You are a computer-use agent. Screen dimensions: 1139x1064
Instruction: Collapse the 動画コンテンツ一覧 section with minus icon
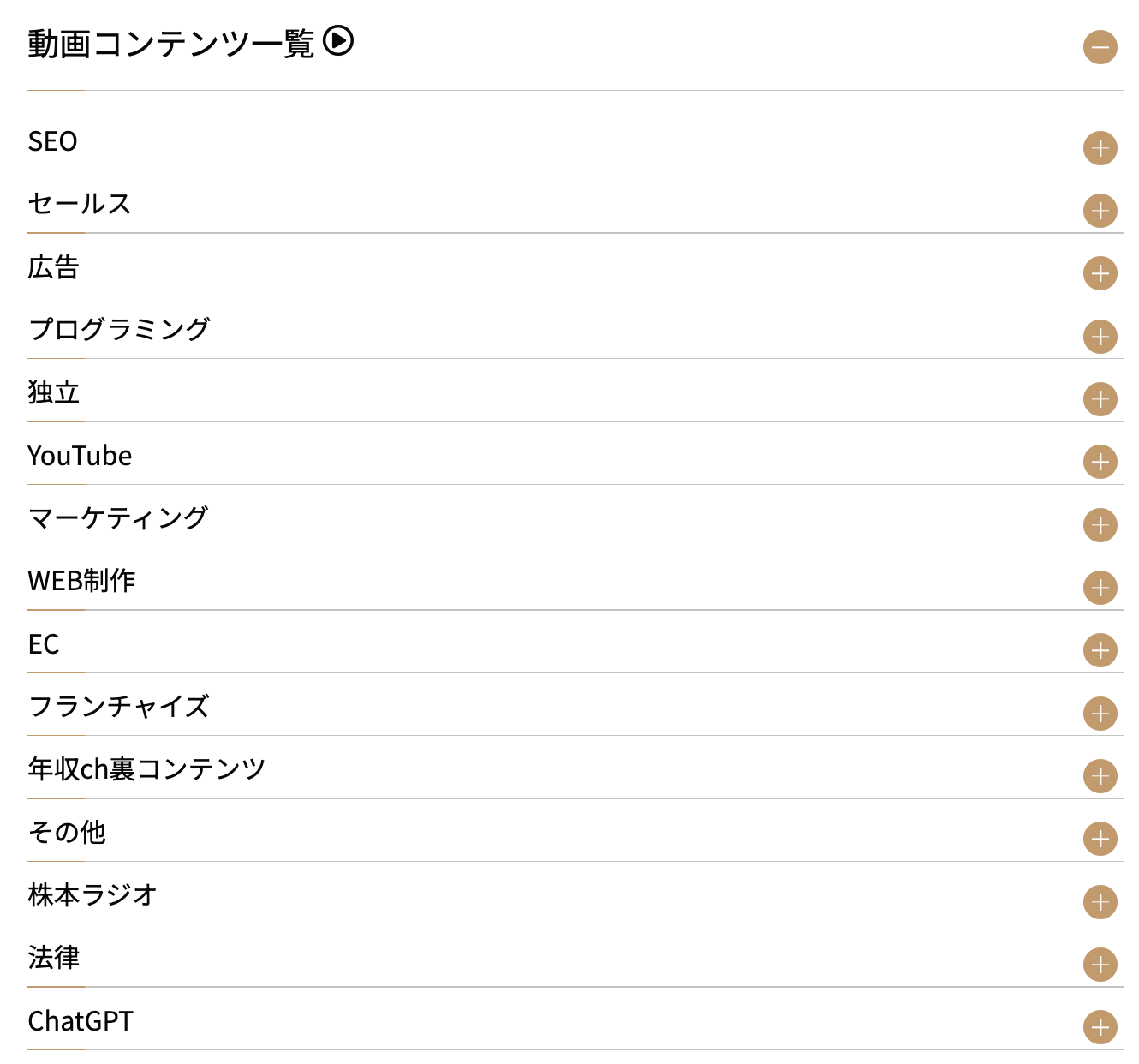point(1100,47)
